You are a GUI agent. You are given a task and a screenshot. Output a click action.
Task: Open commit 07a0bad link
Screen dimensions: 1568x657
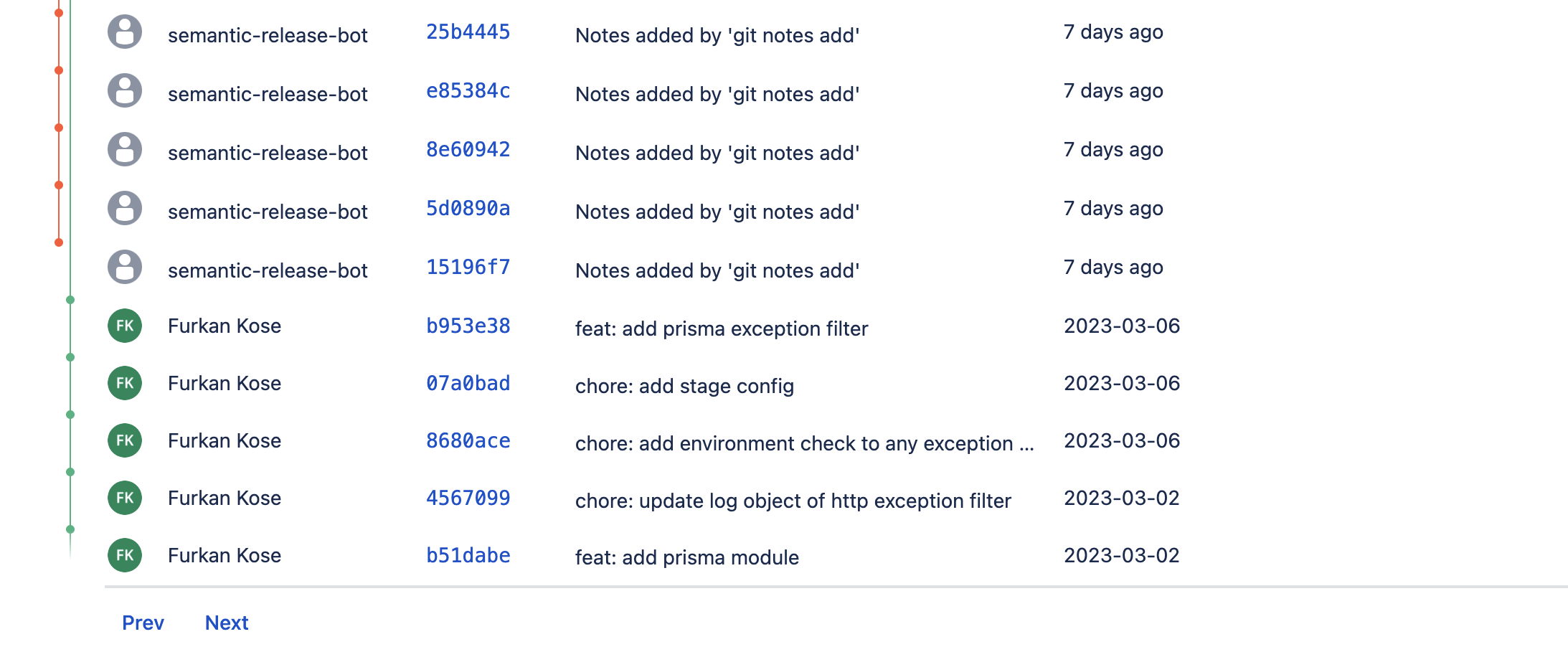point(468,384)
